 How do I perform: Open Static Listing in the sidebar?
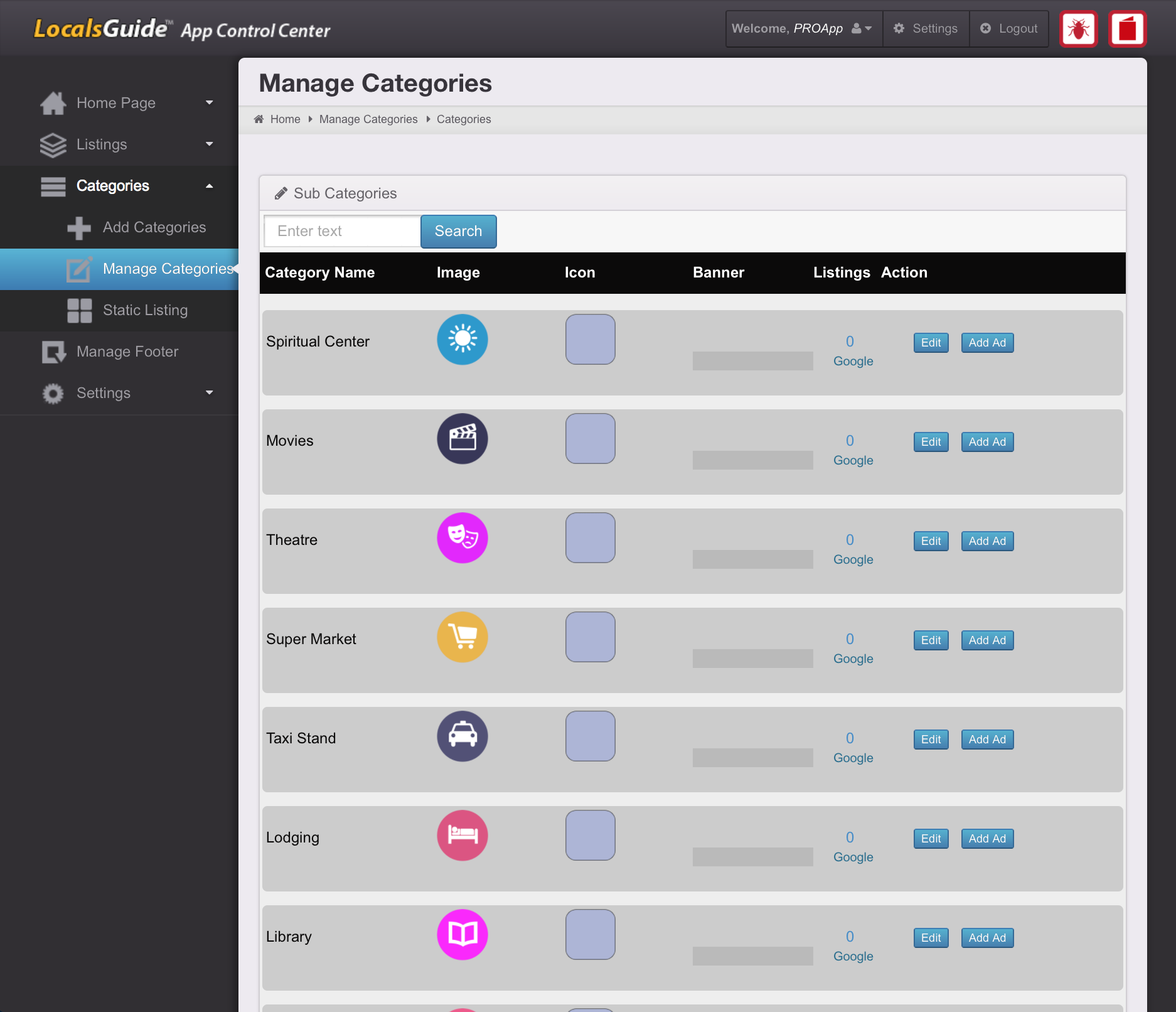click(119, 311)
